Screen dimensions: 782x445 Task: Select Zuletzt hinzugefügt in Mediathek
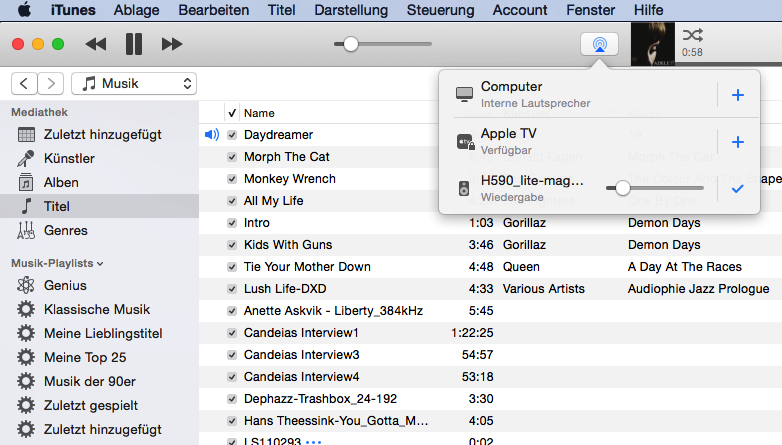pos(99,135)
